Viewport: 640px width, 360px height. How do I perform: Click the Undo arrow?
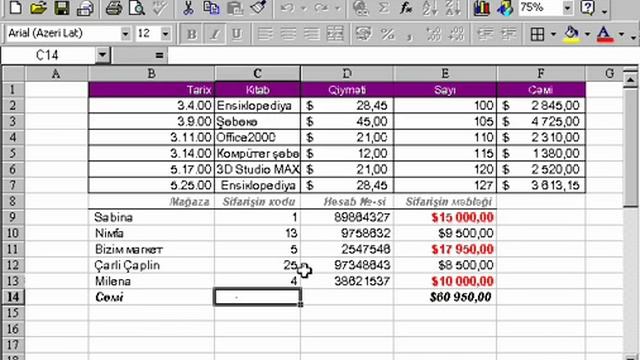287,7
